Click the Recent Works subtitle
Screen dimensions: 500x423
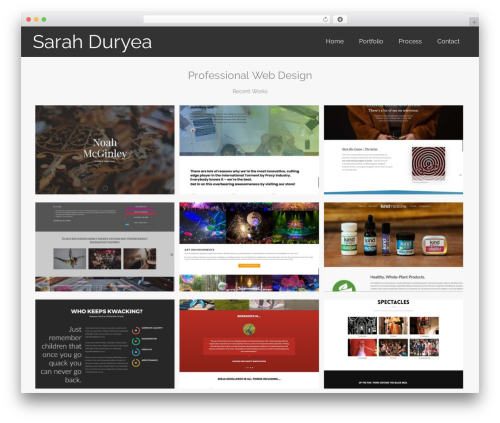point(250,91)
